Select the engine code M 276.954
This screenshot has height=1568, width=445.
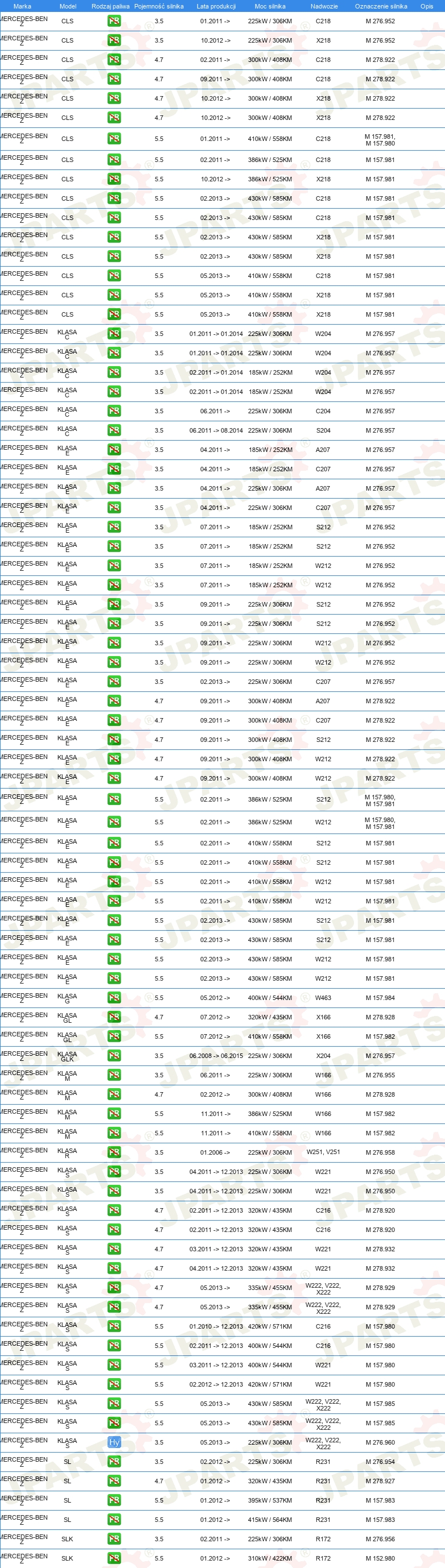(380, 1462)
